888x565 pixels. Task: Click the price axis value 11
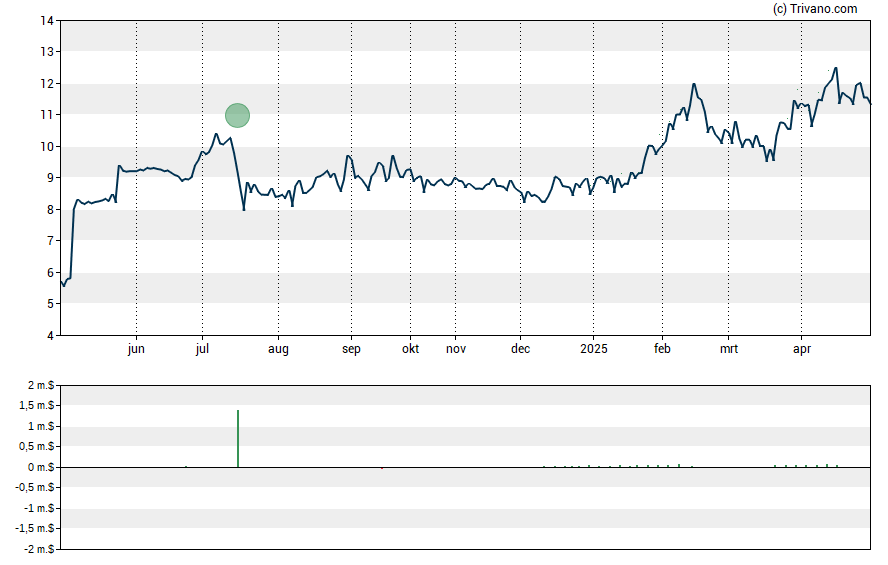pyautogui.click(x=47, y=115)
